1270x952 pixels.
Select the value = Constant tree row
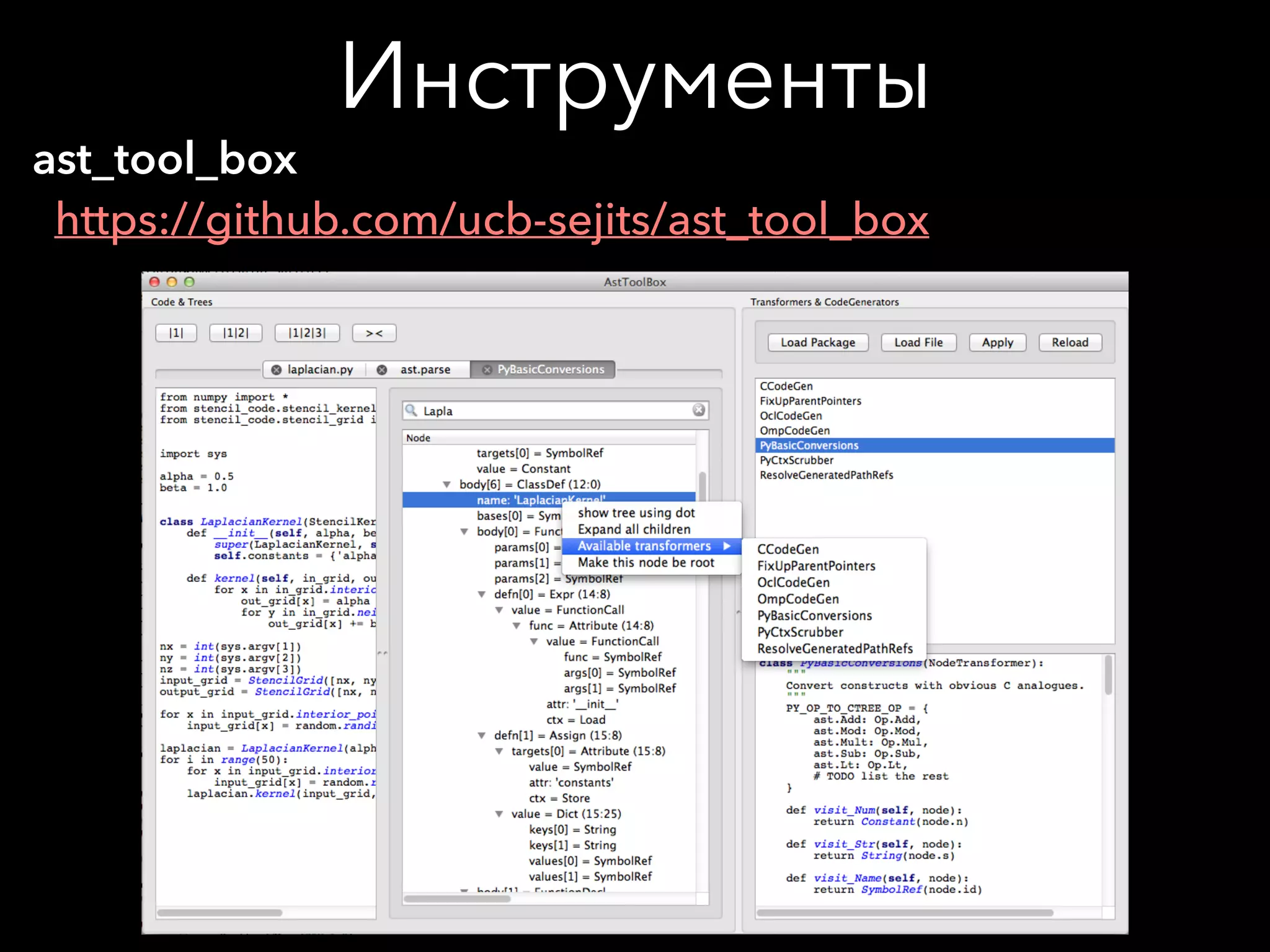(549, 469)
